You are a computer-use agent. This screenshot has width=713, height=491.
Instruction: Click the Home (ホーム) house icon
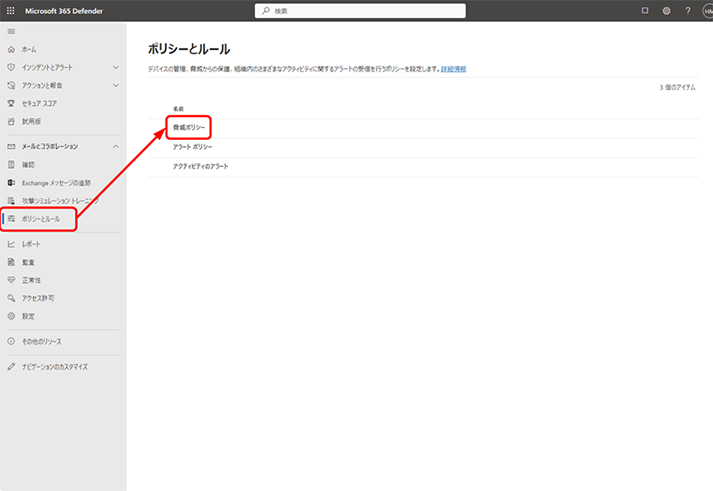coord(11,49)
